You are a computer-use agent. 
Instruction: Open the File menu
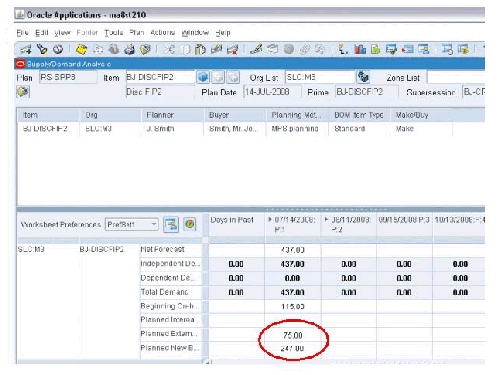point(22,33)
